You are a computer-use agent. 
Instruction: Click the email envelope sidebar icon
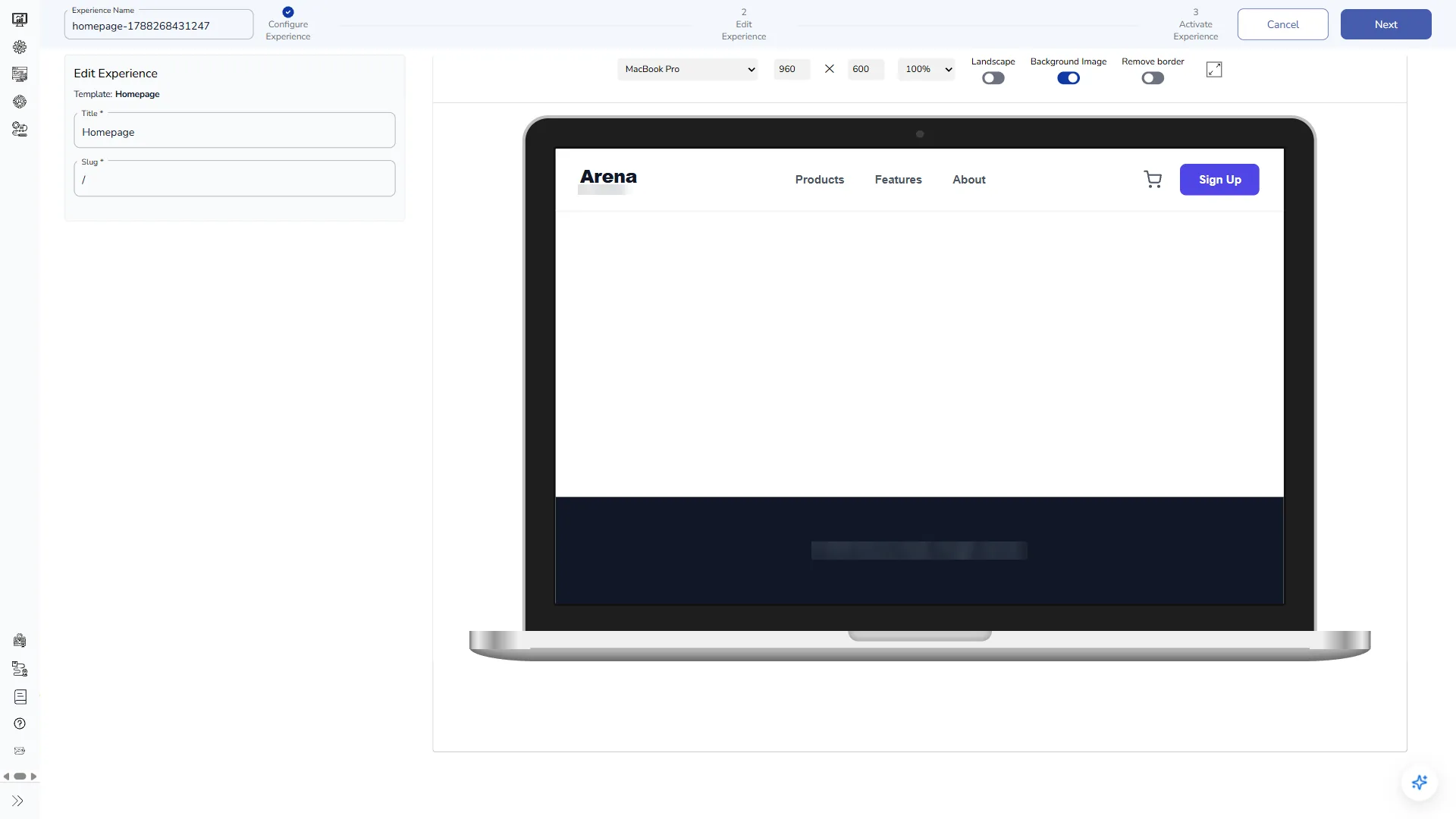pos(20,751)
